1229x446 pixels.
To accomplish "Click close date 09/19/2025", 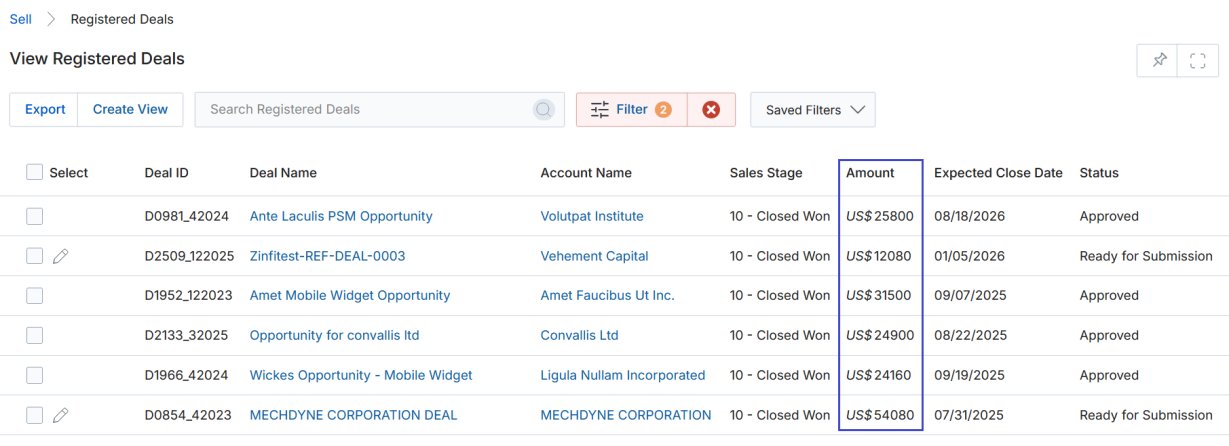I will click(x=970, y=375).
